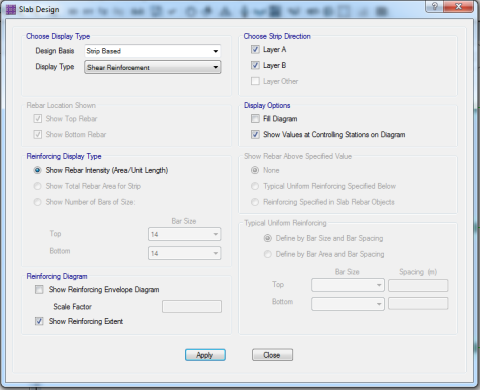
Task: Select Show Rebar Intensity radio button
Action: (37, 170)
